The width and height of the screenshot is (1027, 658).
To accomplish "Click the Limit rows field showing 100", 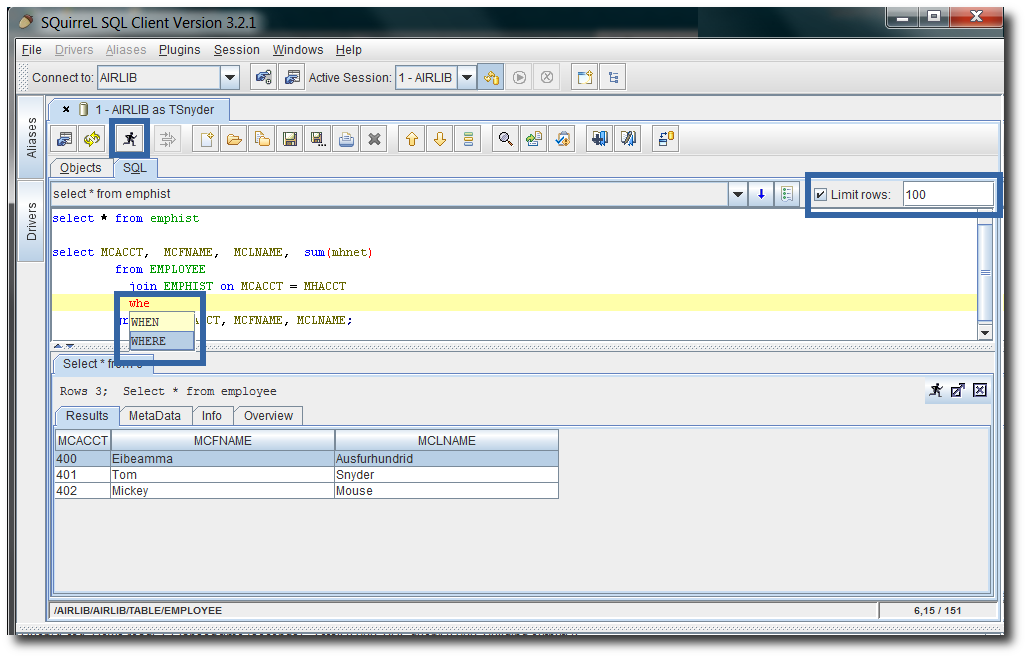I will (948, 194).
